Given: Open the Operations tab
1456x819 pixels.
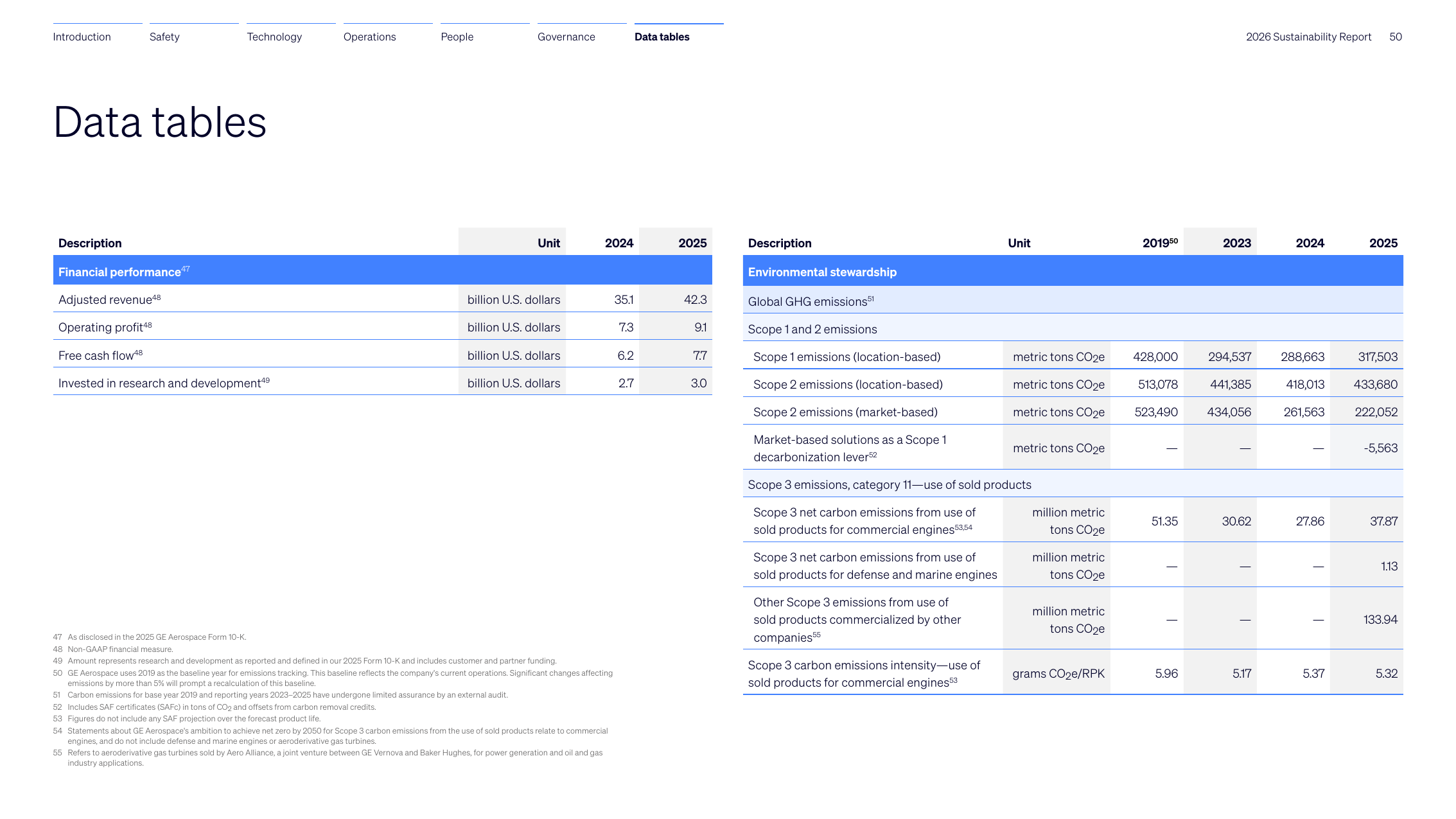Looking at the screenshot, I should click(x=369, y=37).
